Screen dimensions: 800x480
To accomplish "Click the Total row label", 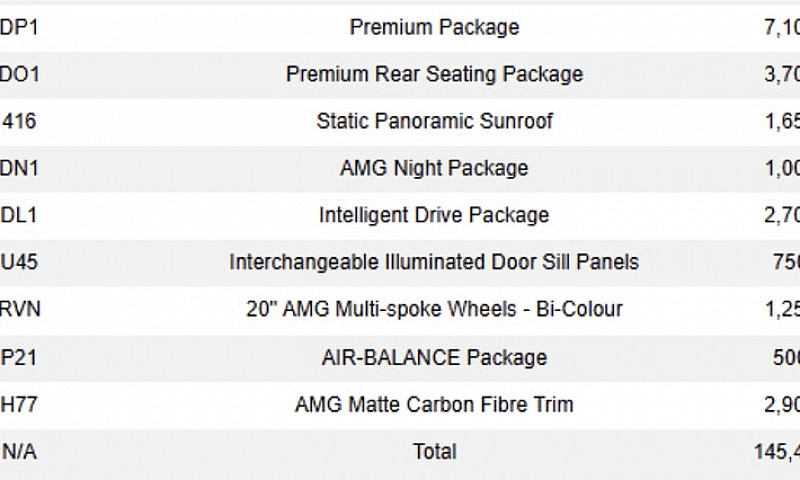I will point(434,451).
